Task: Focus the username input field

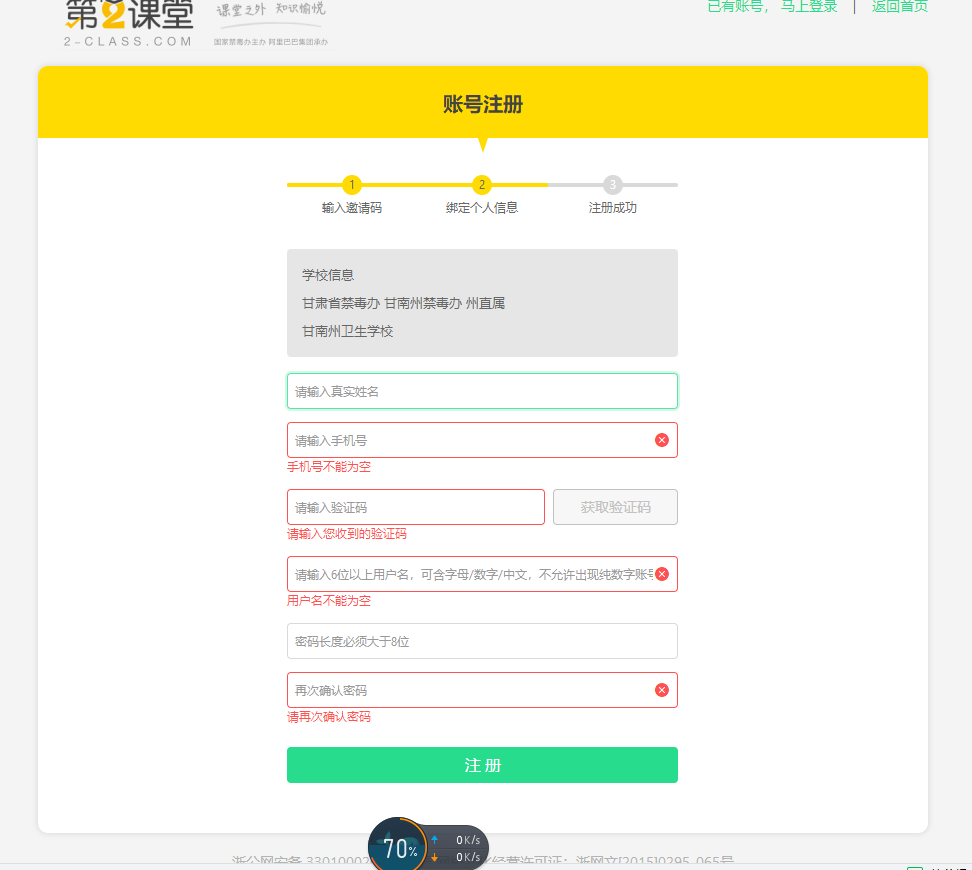Action: [x=470, y=574]
